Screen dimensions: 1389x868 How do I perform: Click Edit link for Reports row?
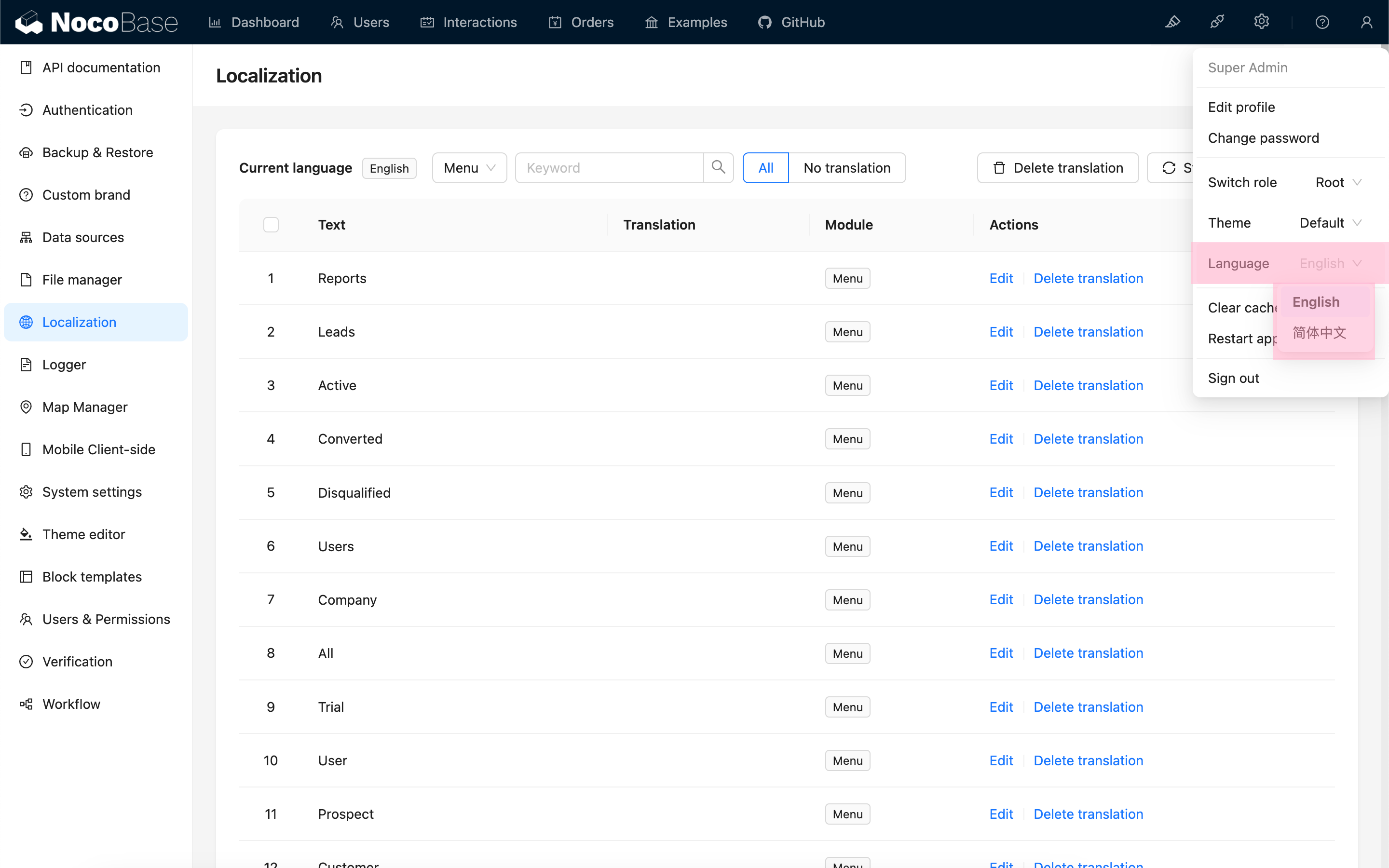tap(1001, 278)
